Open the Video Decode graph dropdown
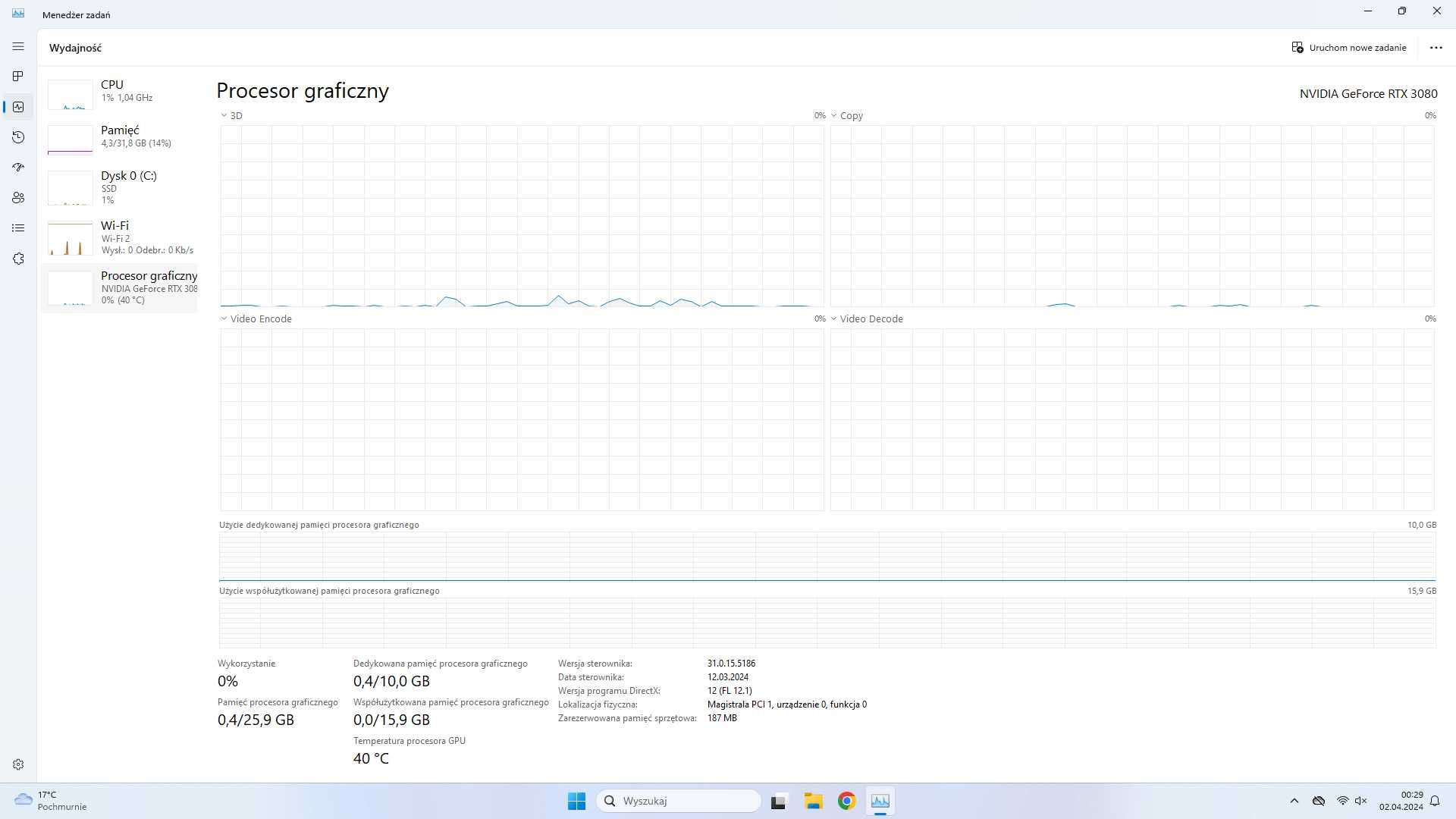Screen dimensions: 1456x819 pyautogui.click(x=867, y=319)
